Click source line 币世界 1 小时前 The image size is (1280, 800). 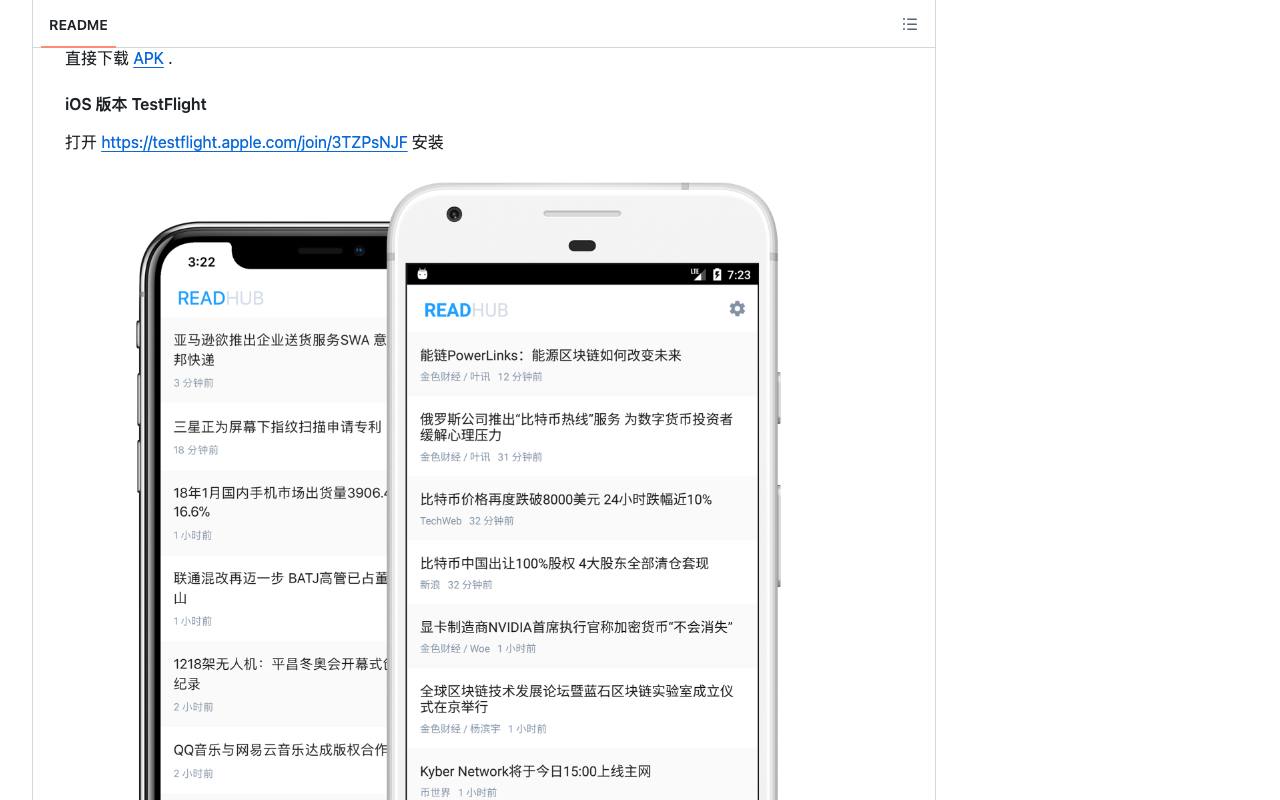(458, 793)
